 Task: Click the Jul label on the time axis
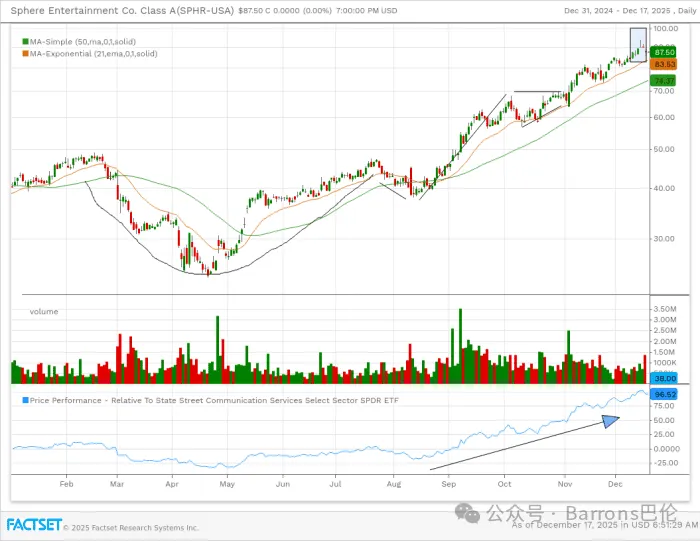tap(336, 484)
